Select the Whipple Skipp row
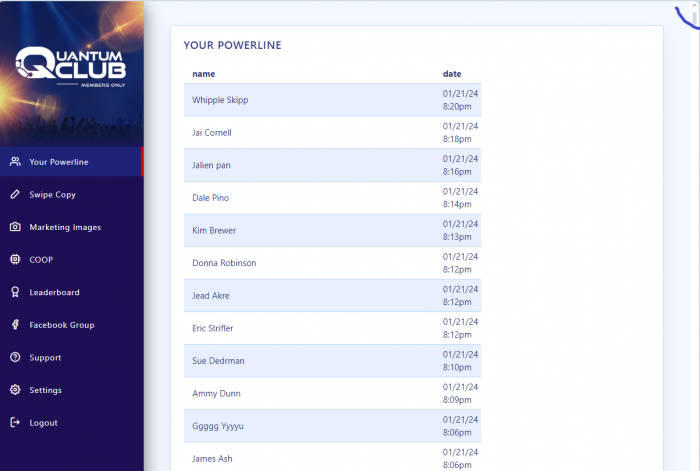Viewport: 700px width, 471px height. pyautogui.click(x=220, y=100)
